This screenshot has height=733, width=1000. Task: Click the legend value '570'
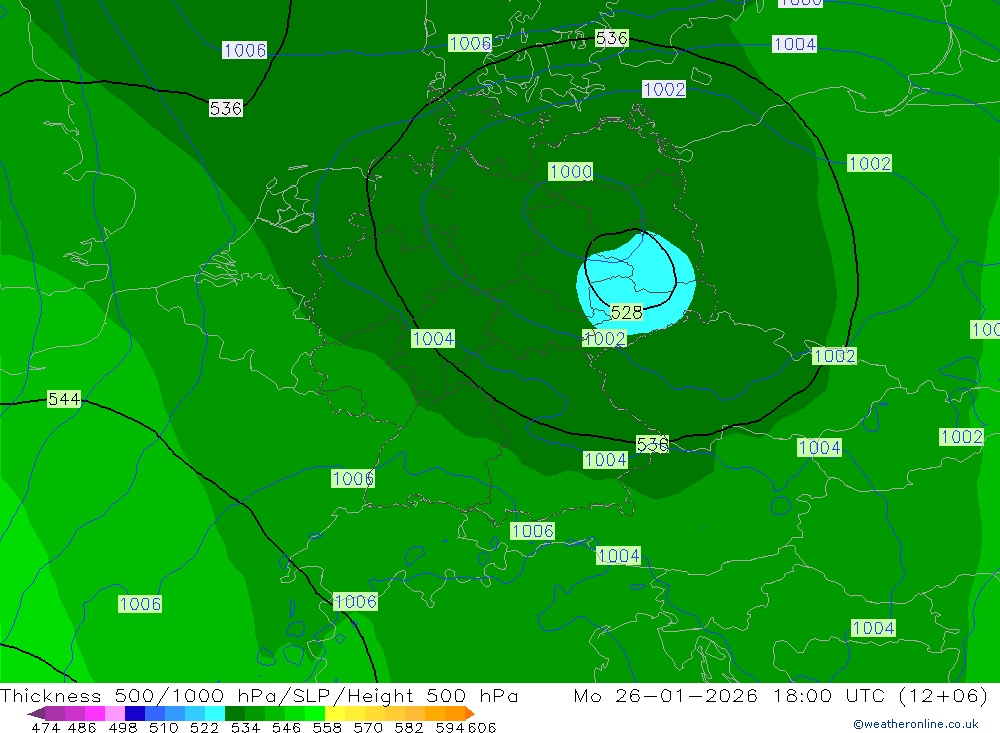tap(367, 727)
